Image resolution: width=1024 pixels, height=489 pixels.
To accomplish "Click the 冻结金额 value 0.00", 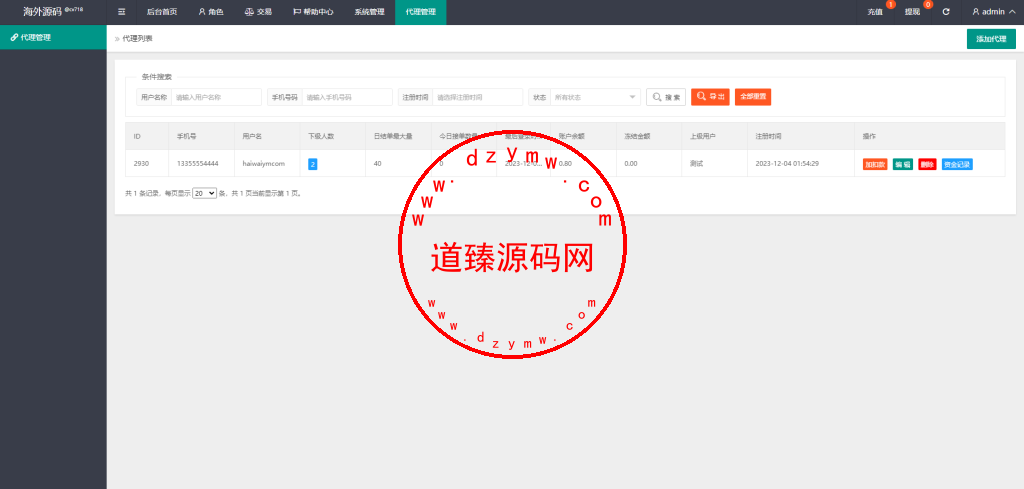I will point(630,164).
